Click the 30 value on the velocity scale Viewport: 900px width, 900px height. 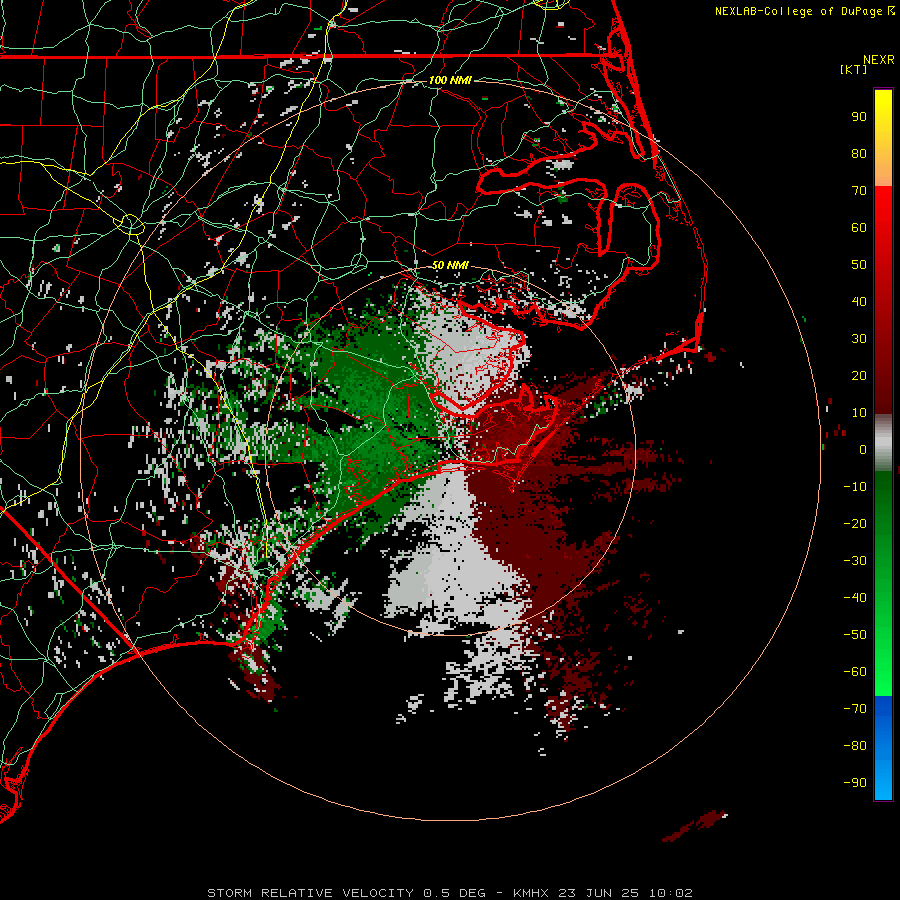click(859, 339)
